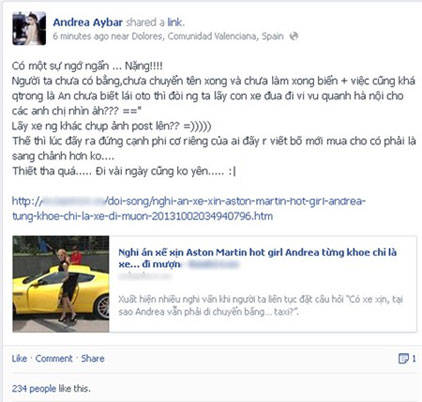Open the Andrea Aybar name link
The image size is (422, 402).
click(x=88, y=22)
